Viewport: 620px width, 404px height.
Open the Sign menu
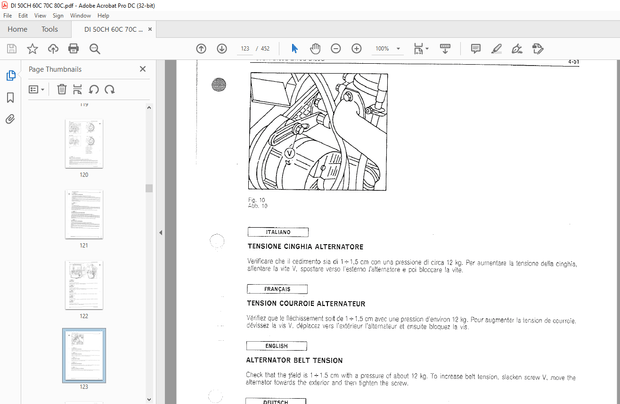point(58,16)
